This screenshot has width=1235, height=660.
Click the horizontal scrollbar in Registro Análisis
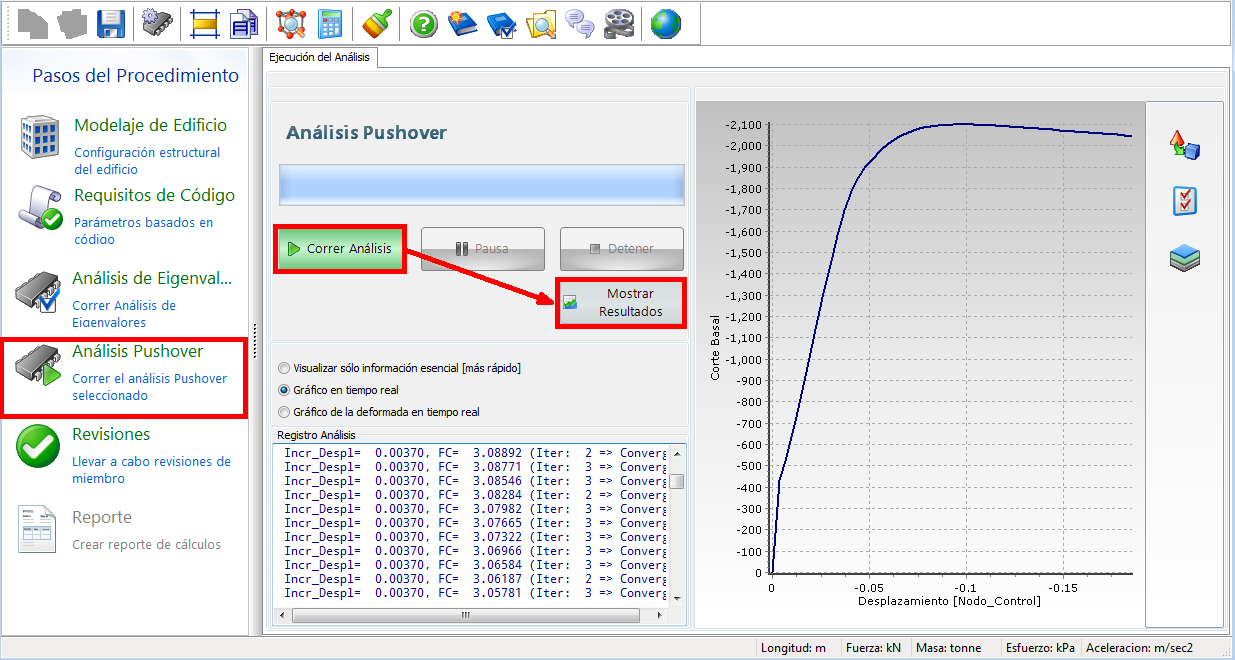click(x=465, y=615)
